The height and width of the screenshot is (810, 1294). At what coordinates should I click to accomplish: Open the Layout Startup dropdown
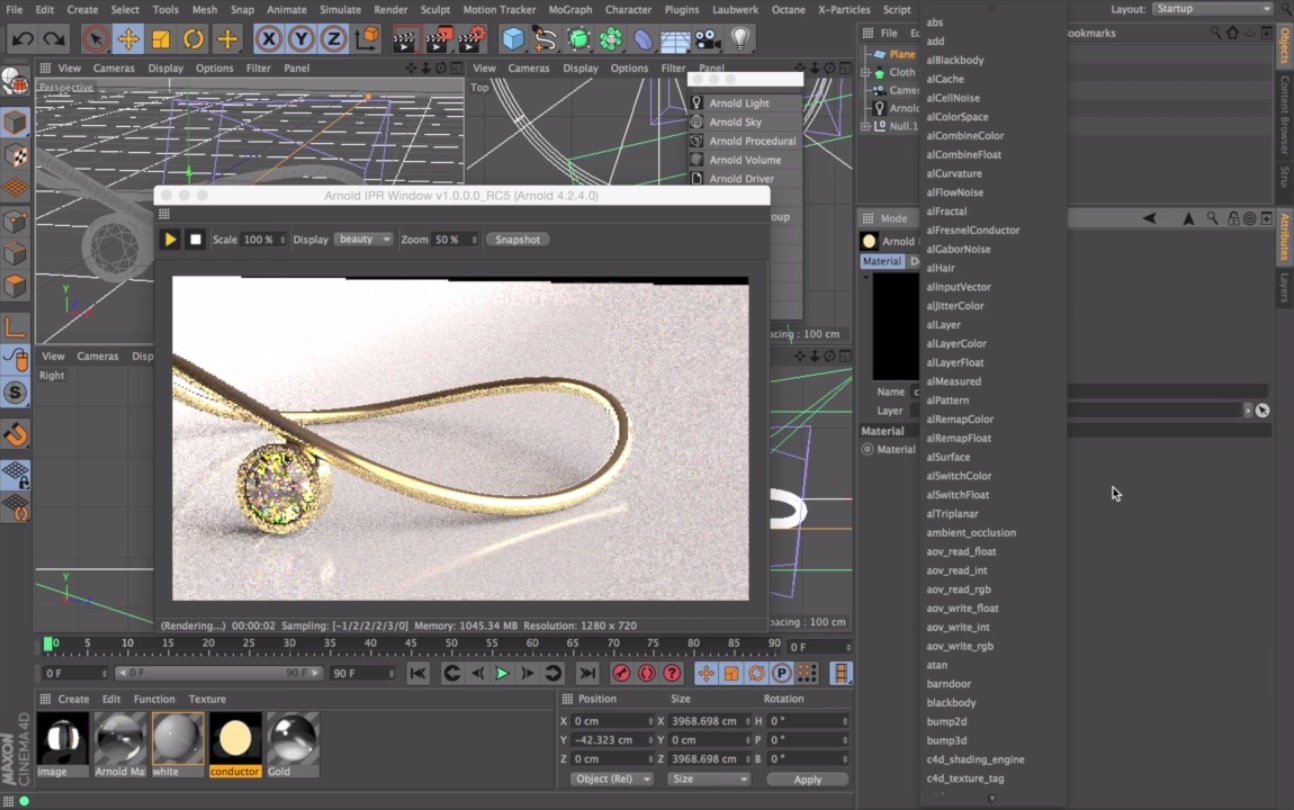[x=1212, y=9]
